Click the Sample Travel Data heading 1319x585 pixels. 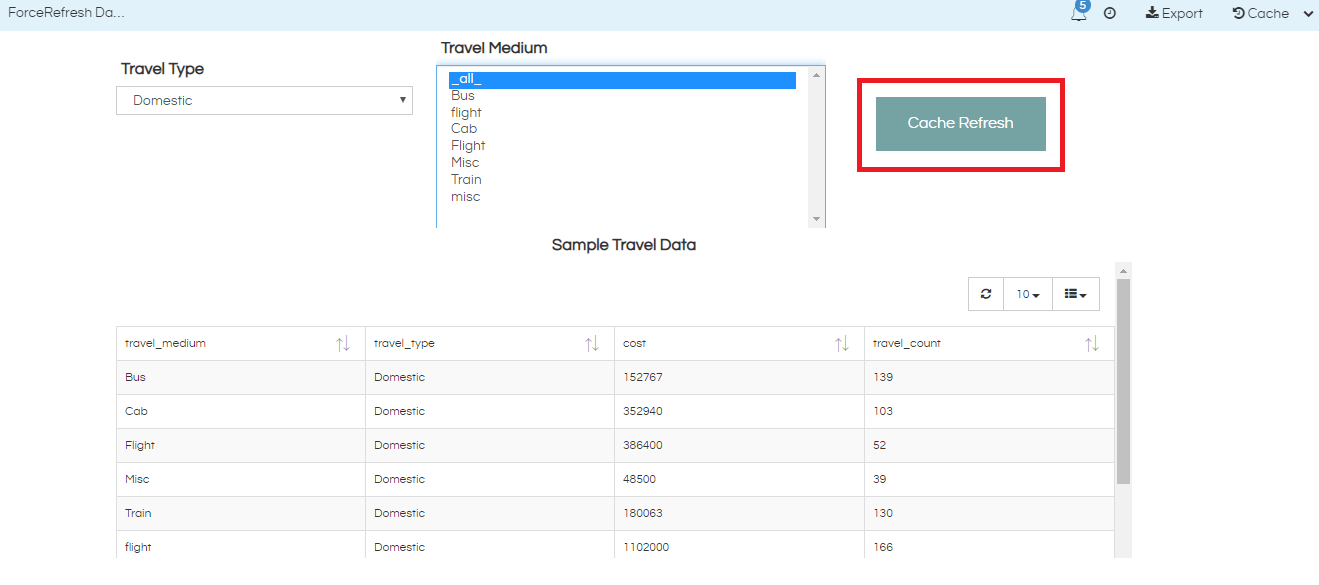(x=624, y=245)
